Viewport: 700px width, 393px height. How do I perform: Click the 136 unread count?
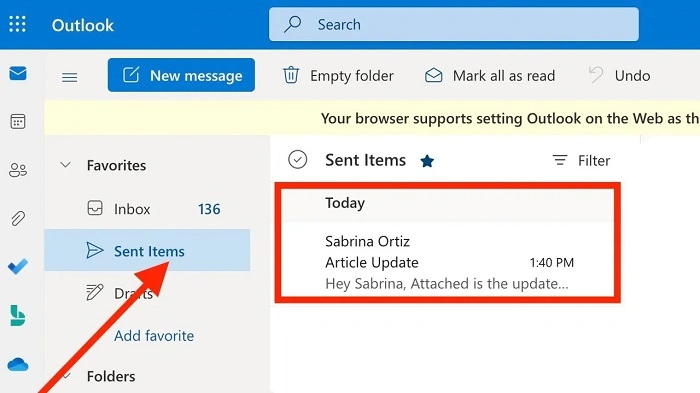pos(209,209)
